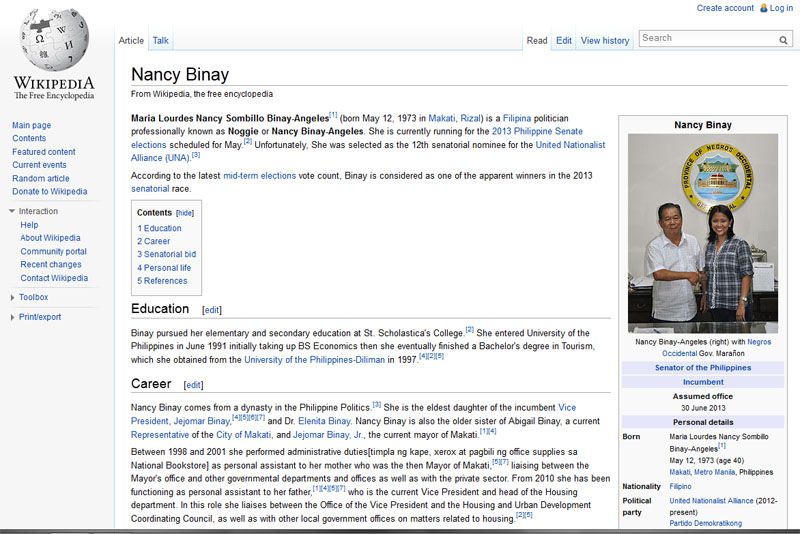Open Contact Wikipedia sidebar link
This screenshot has width=800, height=534.
tap(54, 278)
